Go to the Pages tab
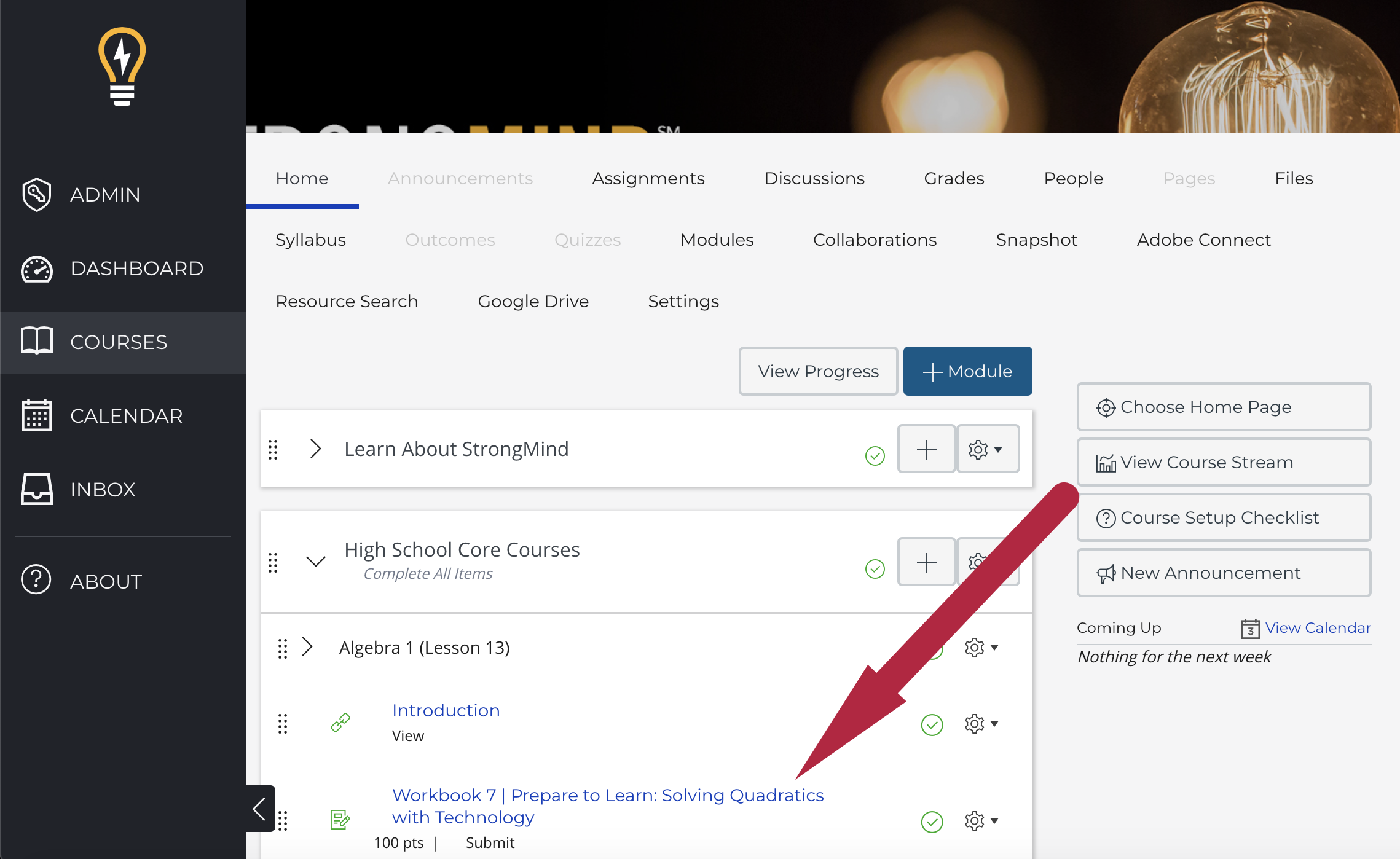 pos(1189,178)
